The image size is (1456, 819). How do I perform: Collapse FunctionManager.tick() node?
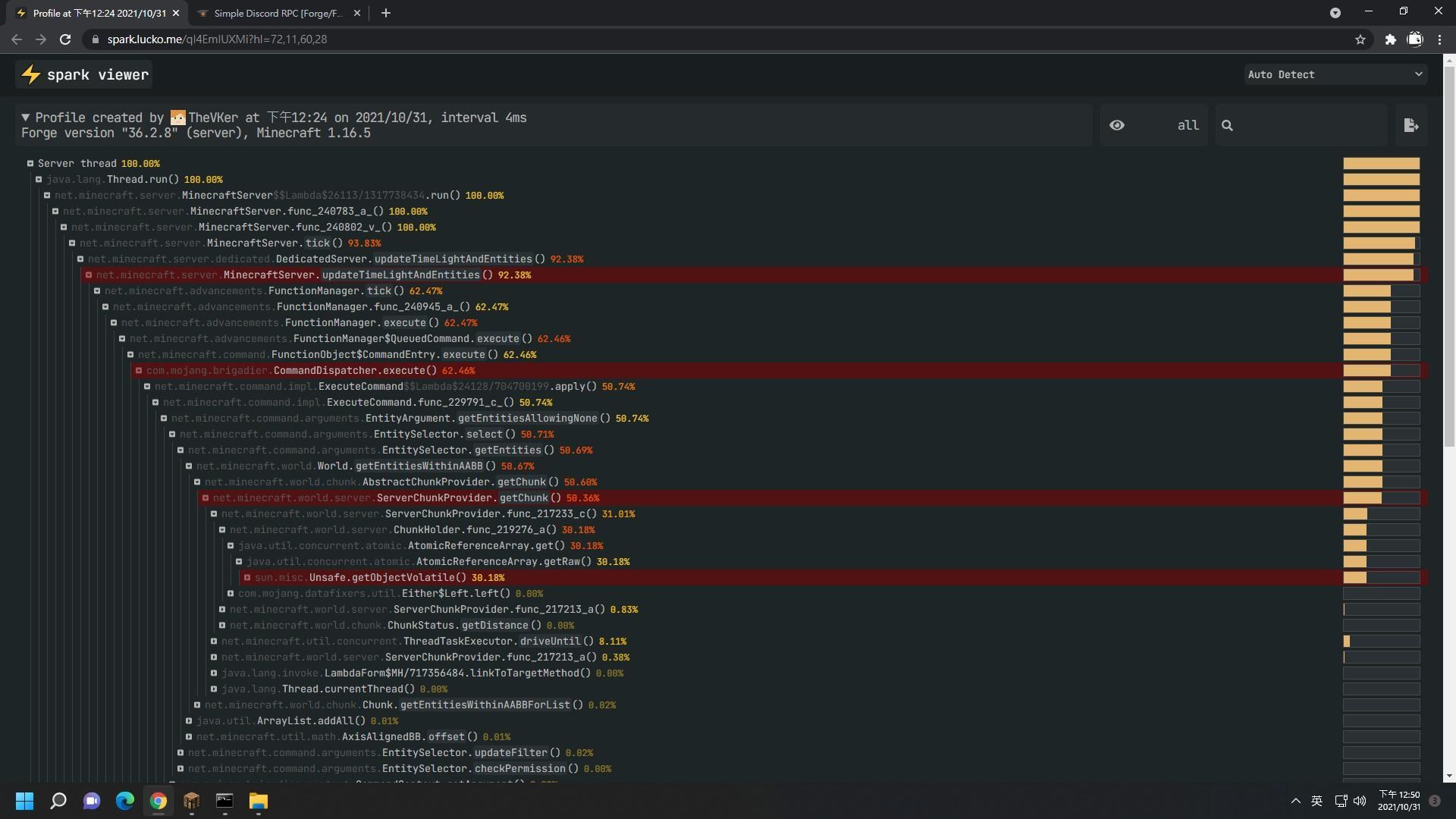click(x=97, y=290)
